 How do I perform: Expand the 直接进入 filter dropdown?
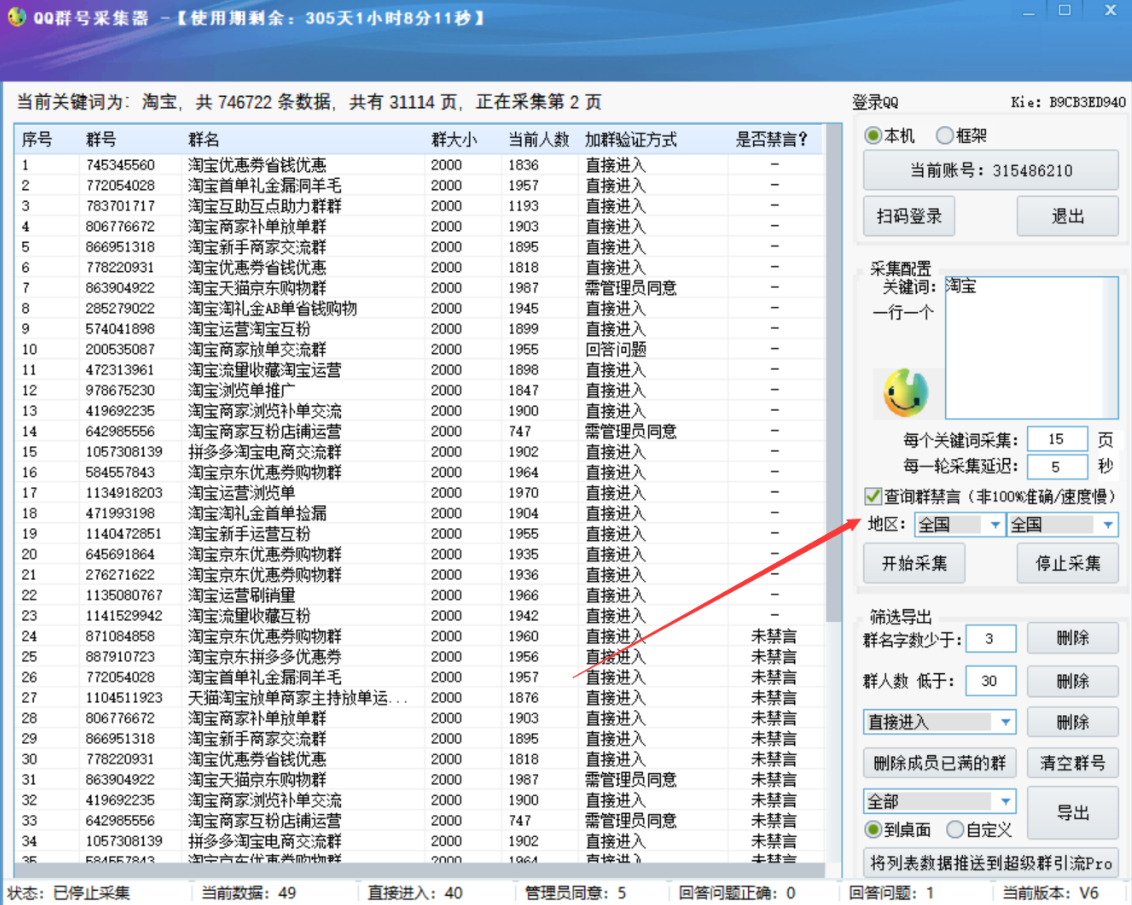[939, 722]
